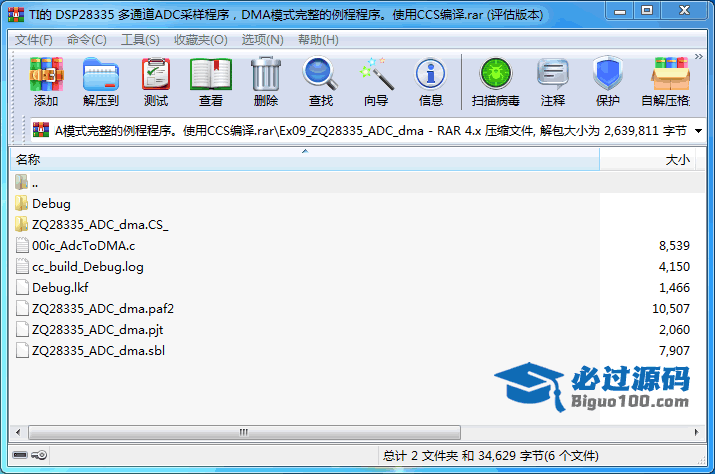Open the address bar path dropdown arrow

coord(698,131)
